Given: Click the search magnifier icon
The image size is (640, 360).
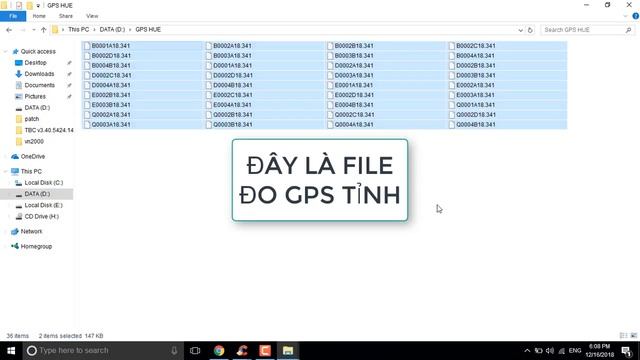Looking at the screenshot, I should pyautogui.click(x=629, y=30).
